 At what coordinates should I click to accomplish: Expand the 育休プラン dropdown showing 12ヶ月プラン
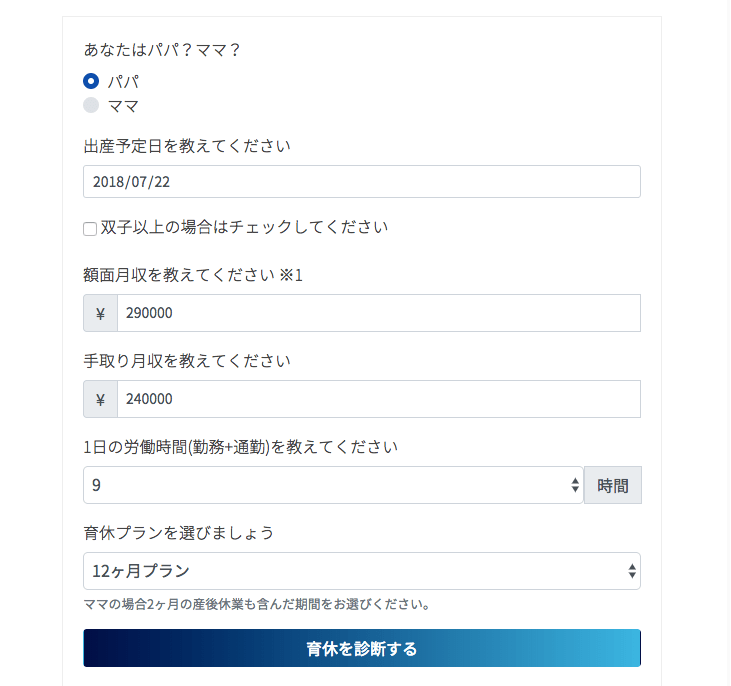click(x=361, y=571)
